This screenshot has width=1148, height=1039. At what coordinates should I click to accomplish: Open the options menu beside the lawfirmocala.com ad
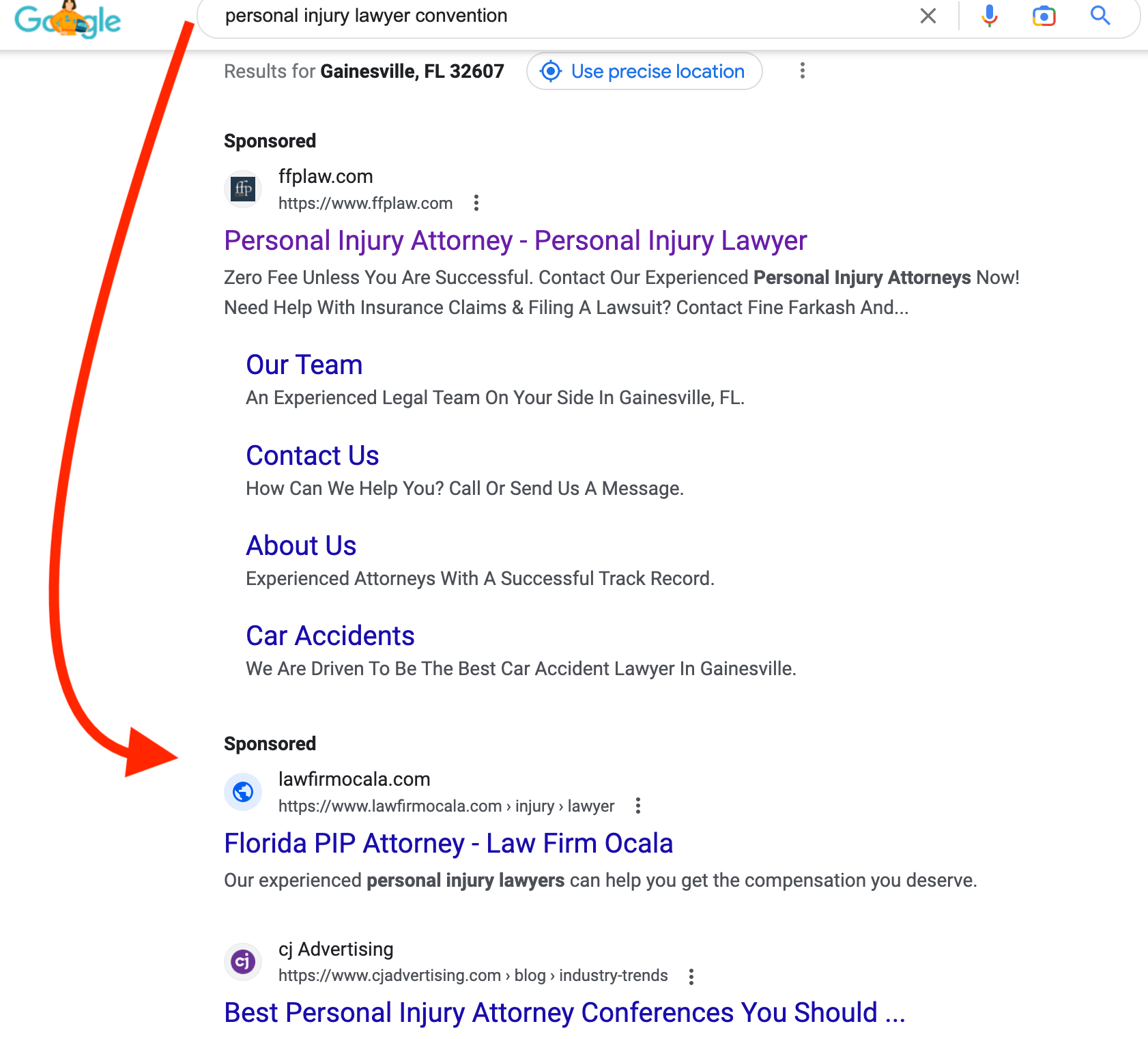point(638,806)
